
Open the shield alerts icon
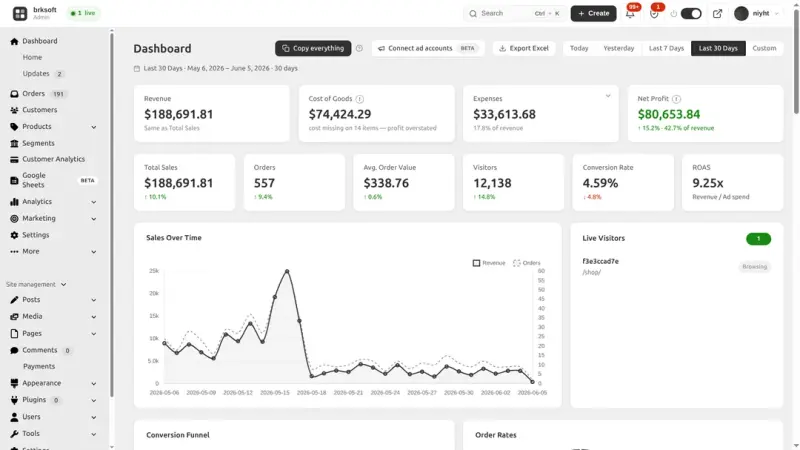point(654,14)
